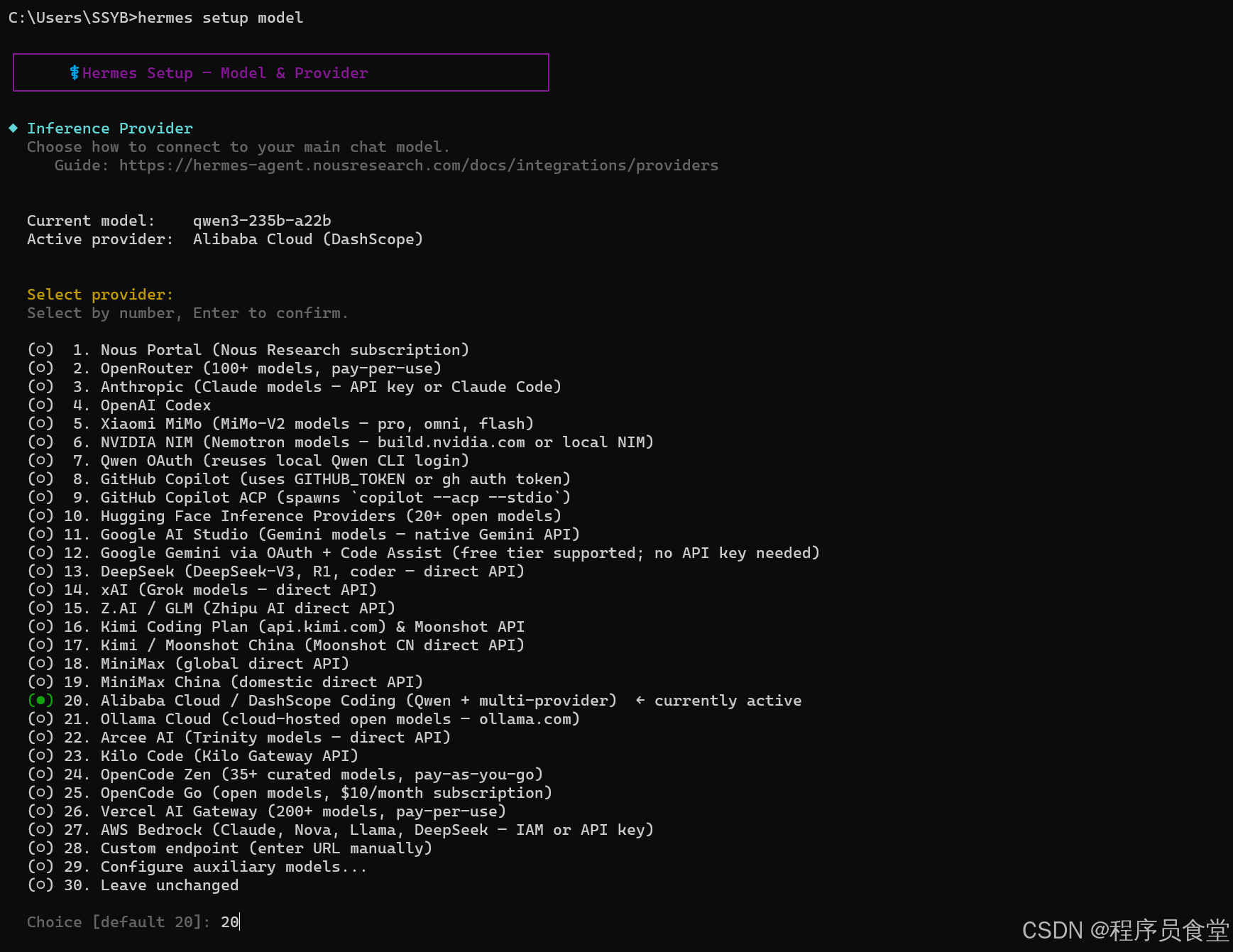This screenshot has width=1233, height=952.
Task: Select radio button for Nous Portal option
Action: tap(40, 349)
